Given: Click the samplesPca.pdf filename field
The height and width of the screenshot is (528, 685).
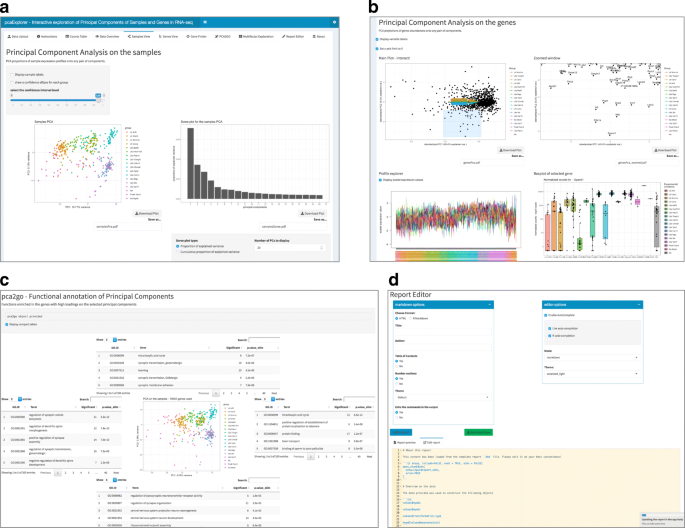Looking at the screenshot, I should pos(128,227).
